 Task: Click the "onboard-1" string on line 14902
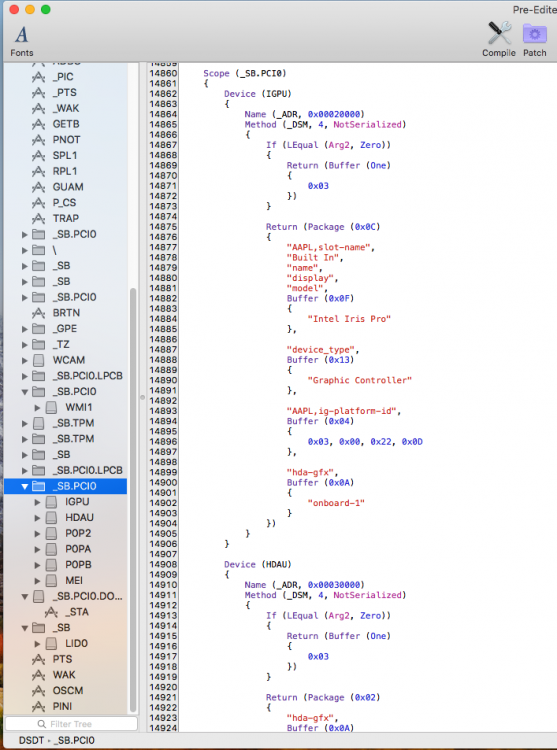click(336, 503)
